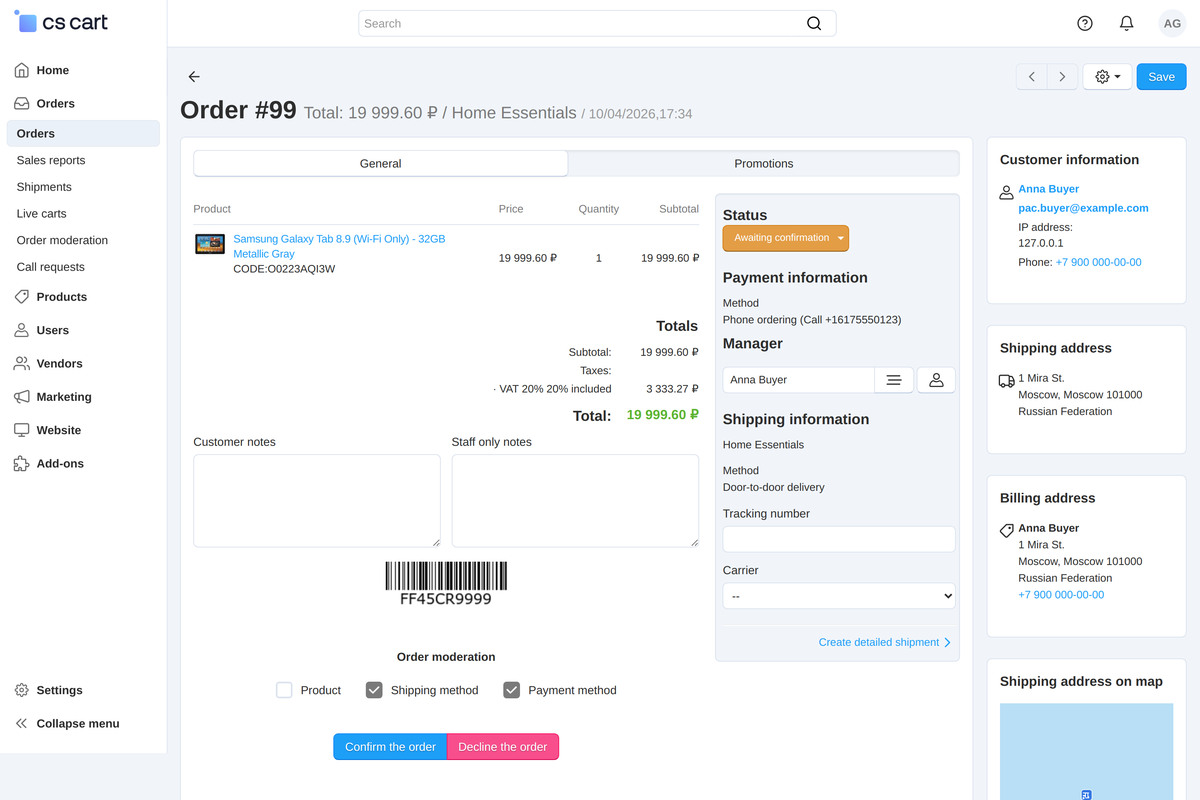The height and width of the screenshot is (800, 1200).
Task: Switch to the General tab
Action: pos(380,163)
